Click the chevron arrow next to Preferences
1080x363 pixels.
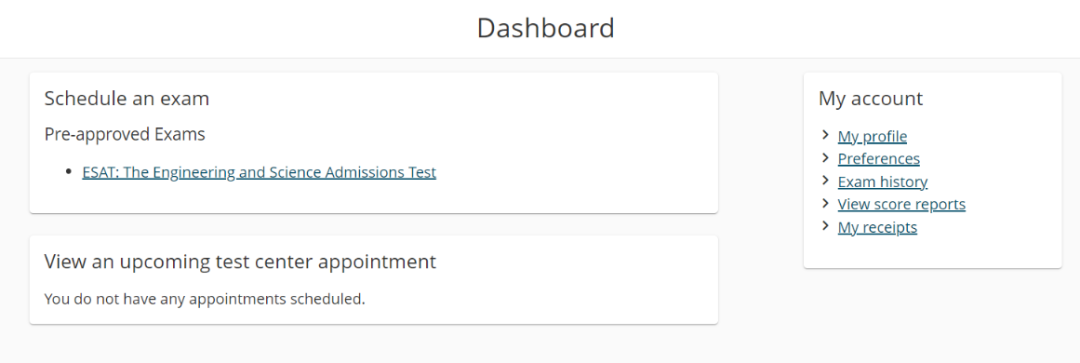tap(825, 158)
